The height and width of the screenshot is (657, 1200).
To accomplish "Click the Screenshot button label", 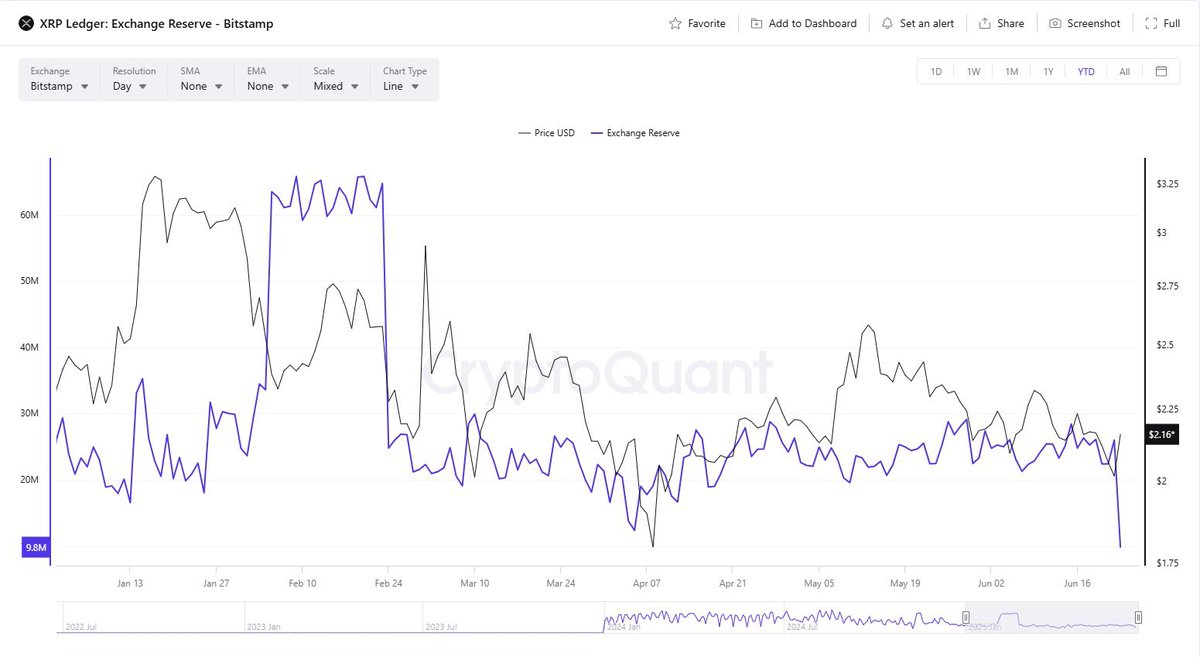I will coord(1094,23).
